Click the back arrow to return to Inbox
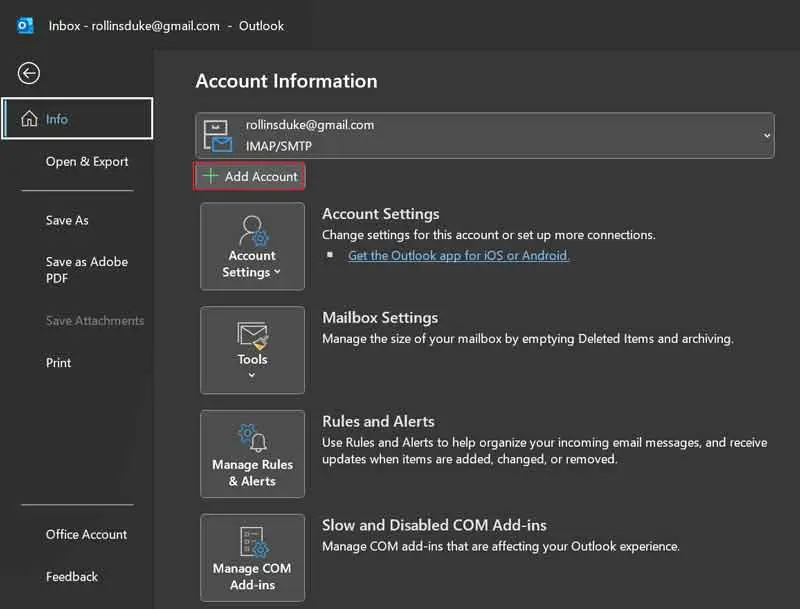 29,73
